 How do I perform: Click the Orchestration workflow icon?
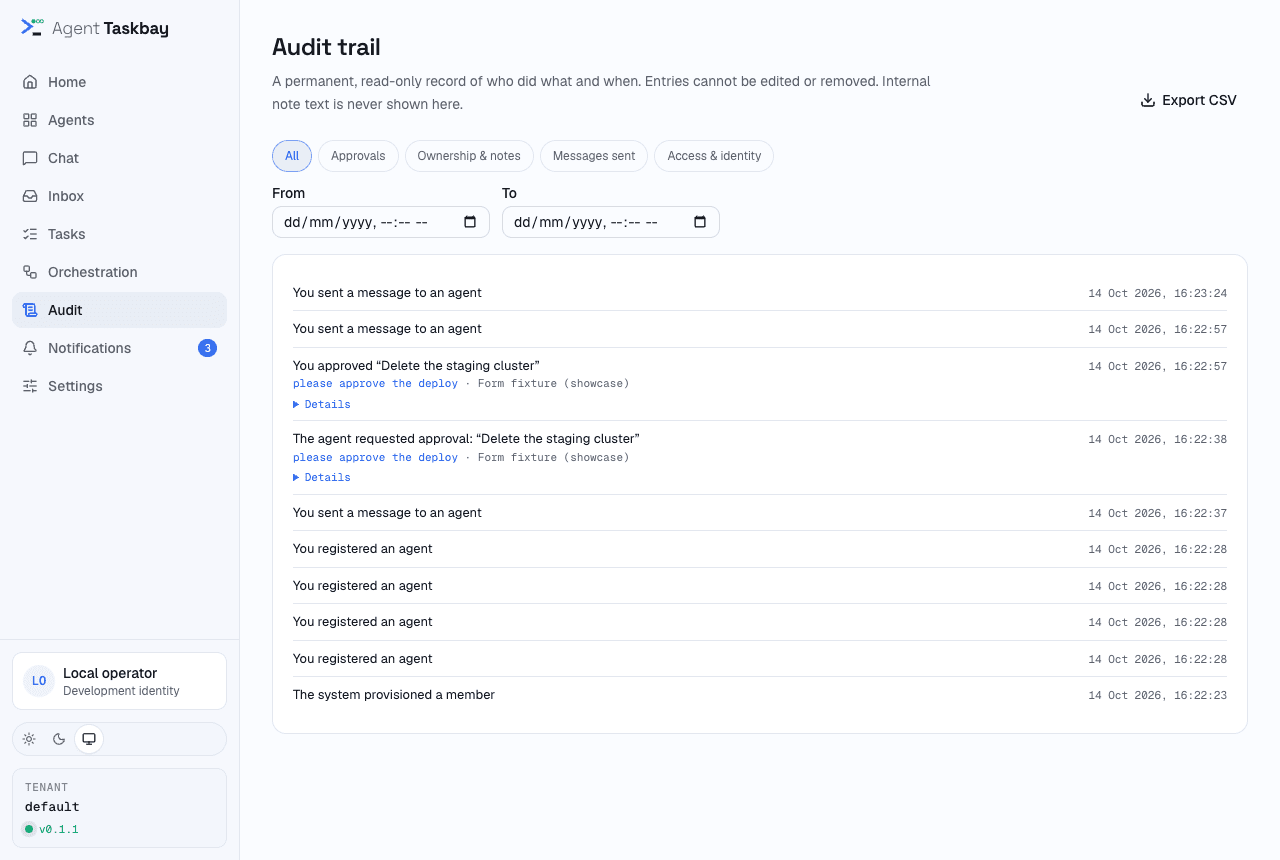(30, 272)
